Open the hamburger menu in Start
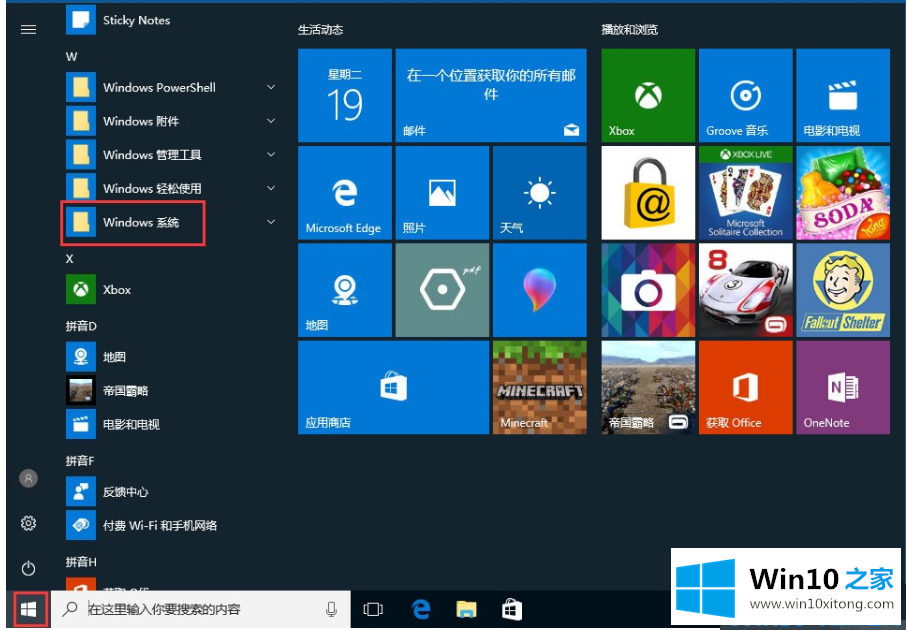This screenshot has height=630, width=906. click(x=28, y=29)
